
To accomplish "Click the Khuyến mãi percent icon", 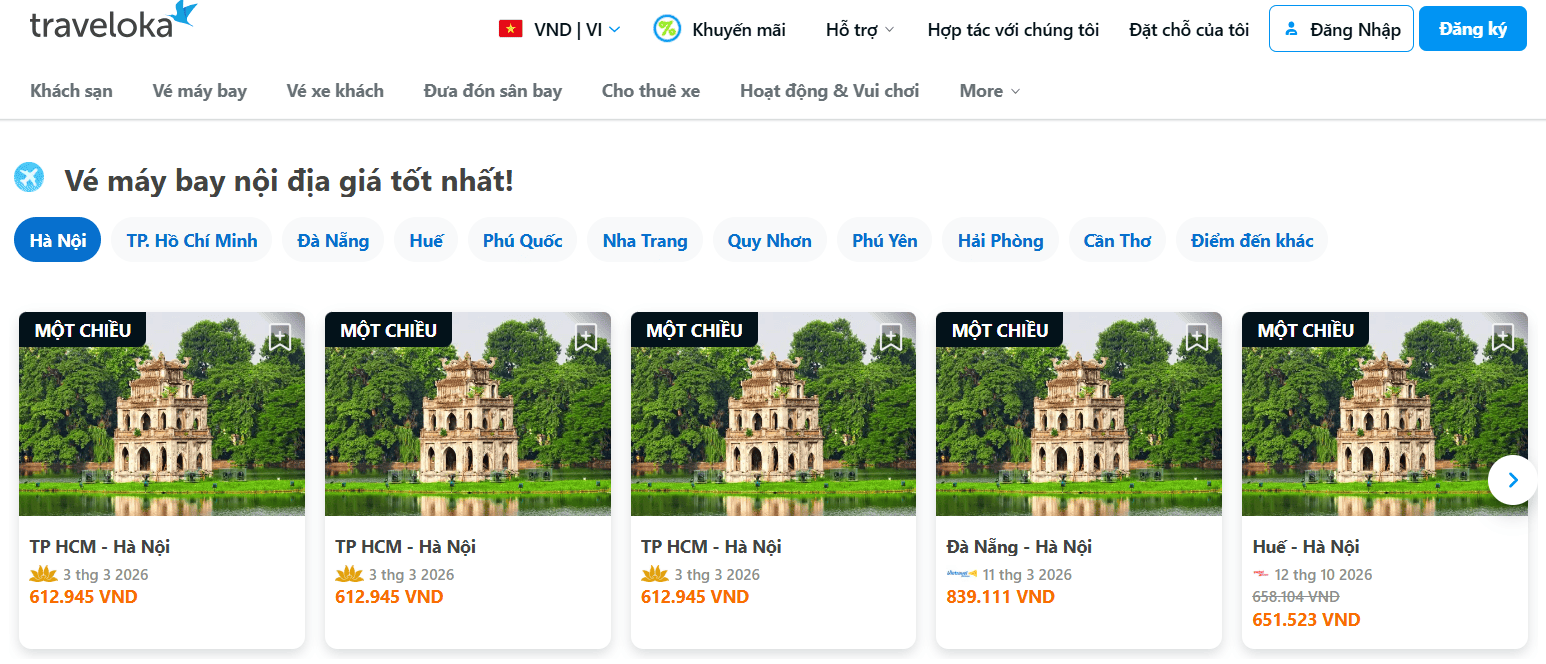I will (667, 29).
